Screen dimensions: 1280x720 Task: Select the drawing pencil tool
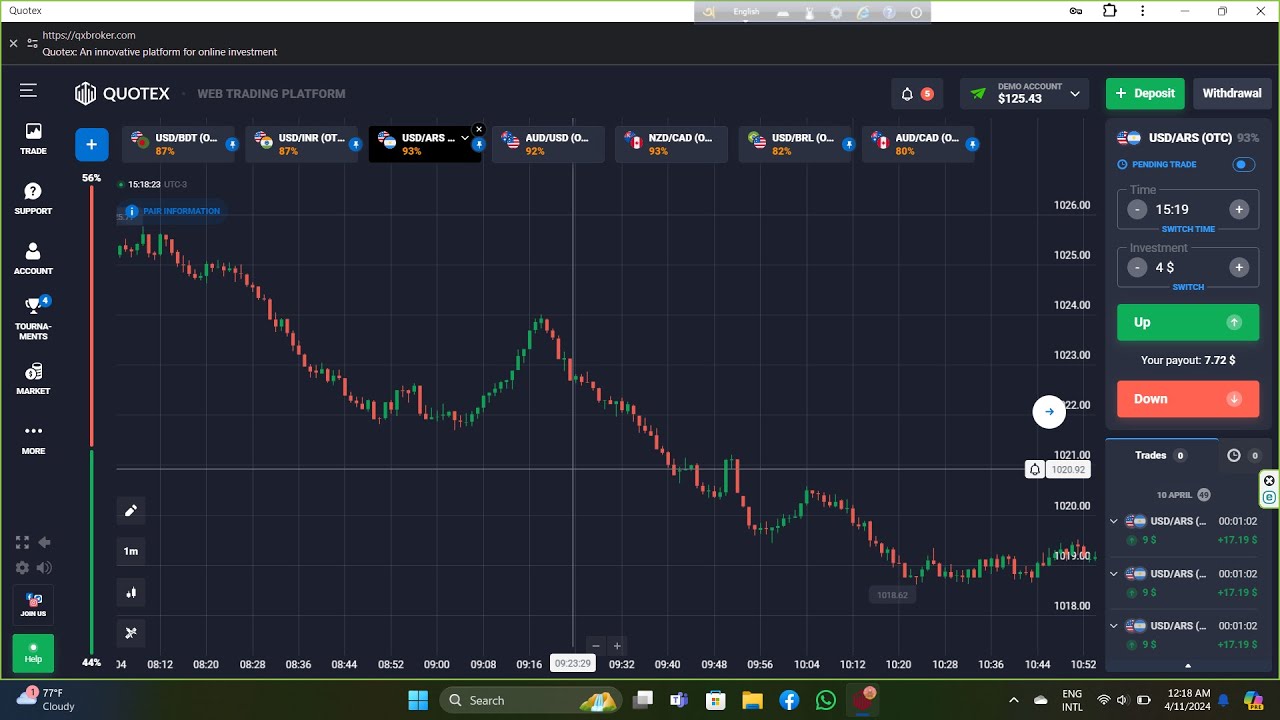pos(131,511)
